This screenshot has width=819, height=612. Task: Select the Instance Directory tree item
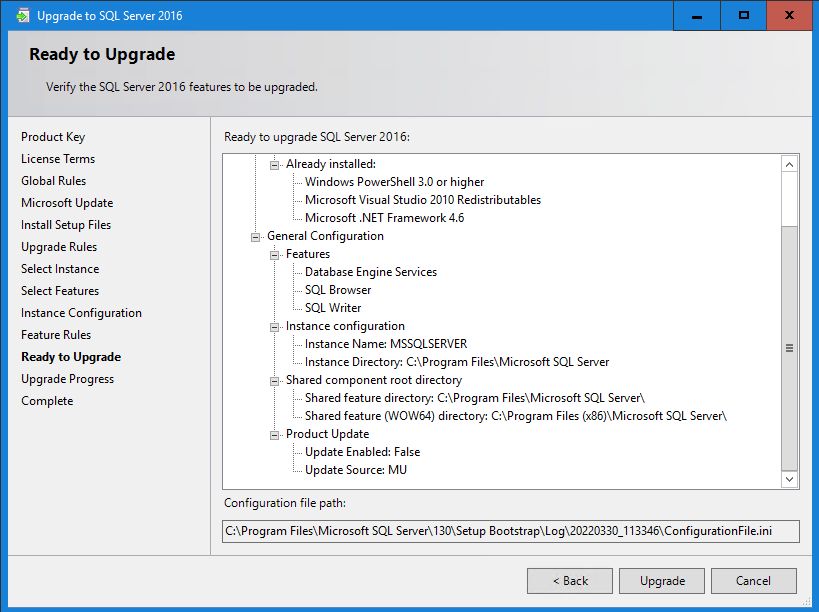[x=457, y=362]
